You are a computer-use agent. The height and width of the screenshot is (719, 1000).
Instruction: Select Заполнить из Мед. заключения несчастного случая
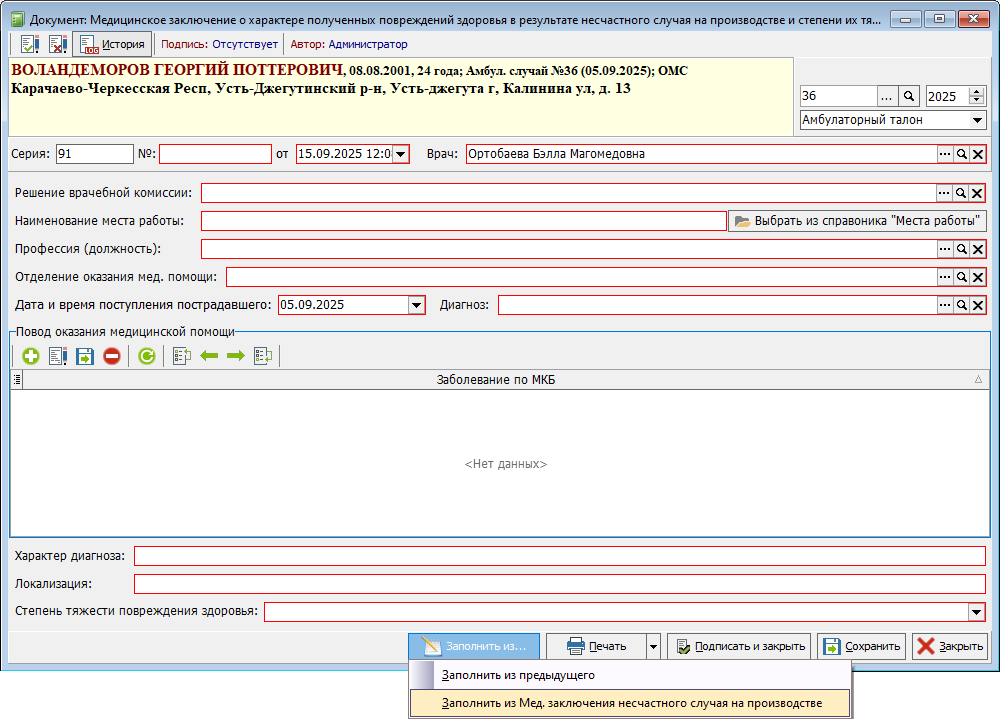[x=631, y=703]
